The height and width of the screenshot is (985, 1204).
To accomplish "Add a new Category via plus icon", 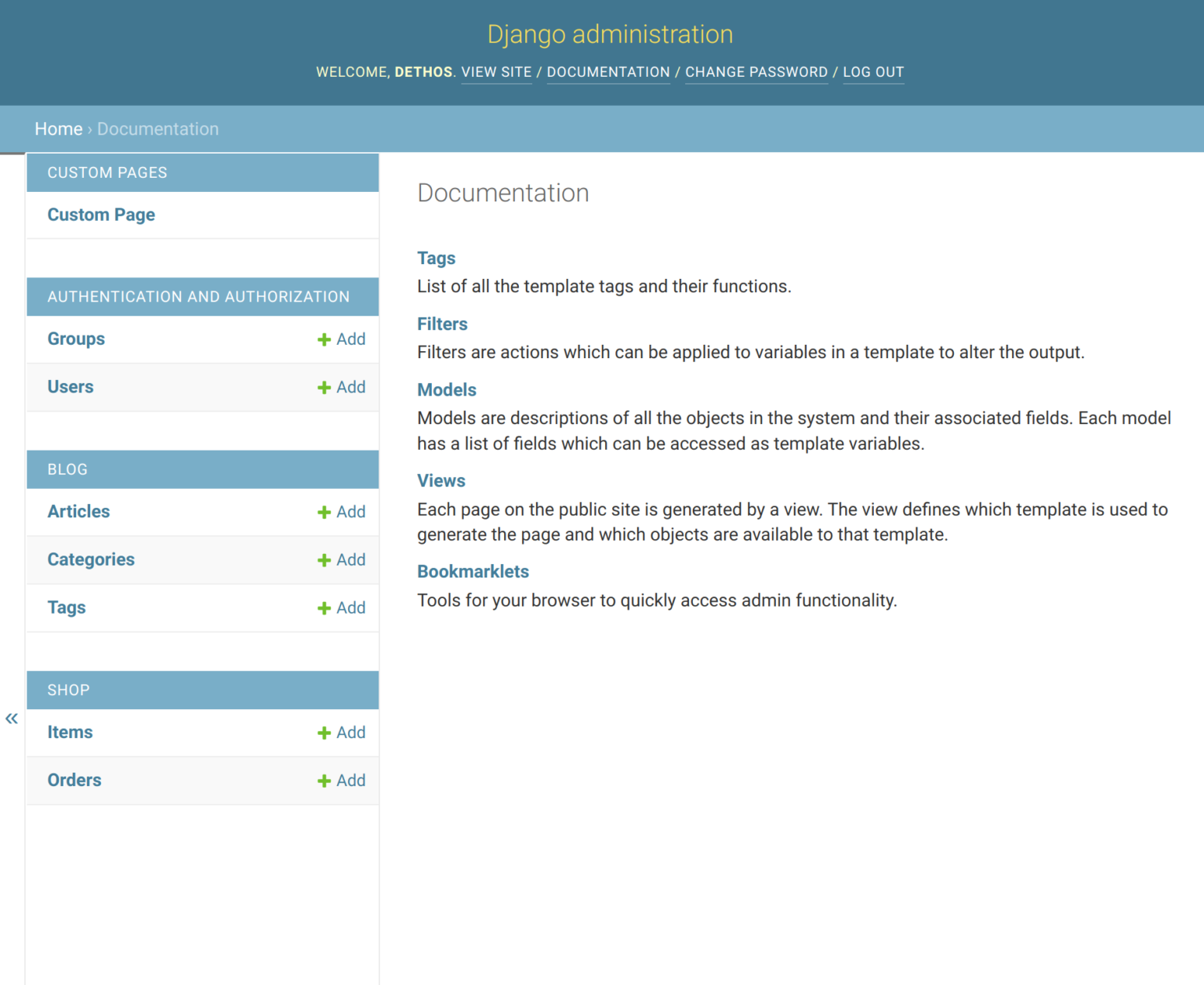I will coord(324,560).
